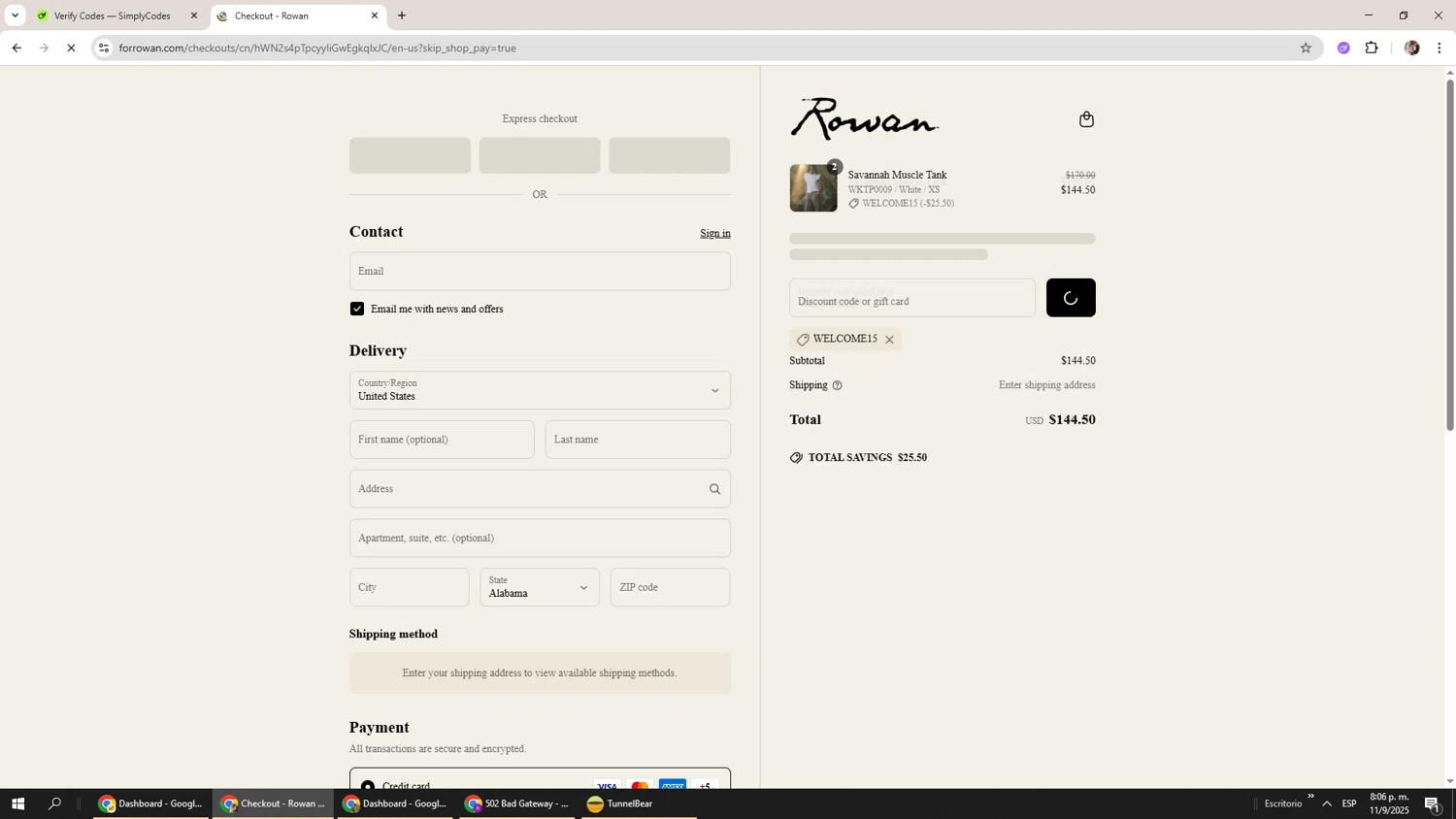Focus the ZIP code field
Viewport: 1456px width, 819px height.
[670, 587]
